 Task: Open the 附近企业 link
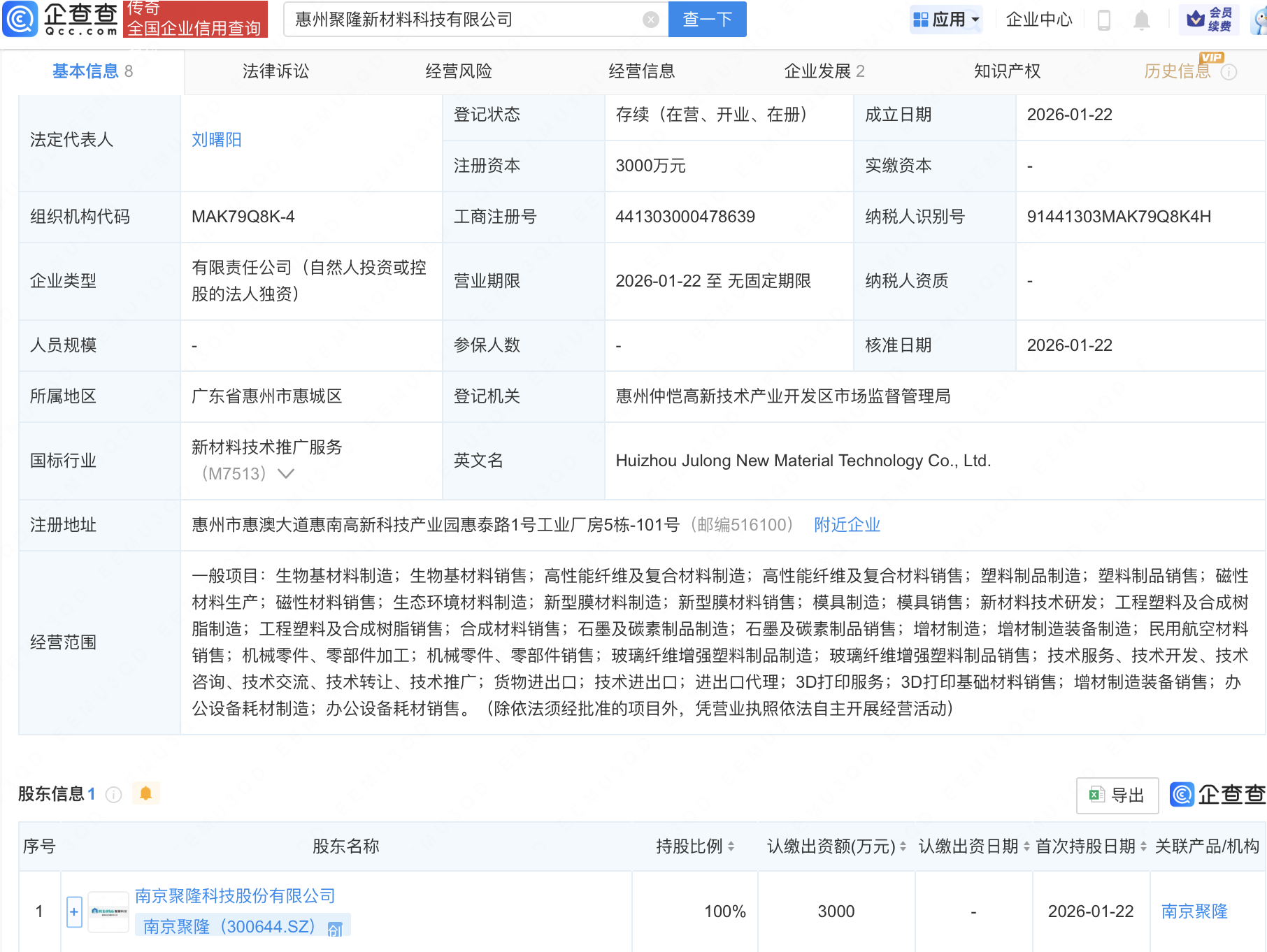click(x=847, y=524)
